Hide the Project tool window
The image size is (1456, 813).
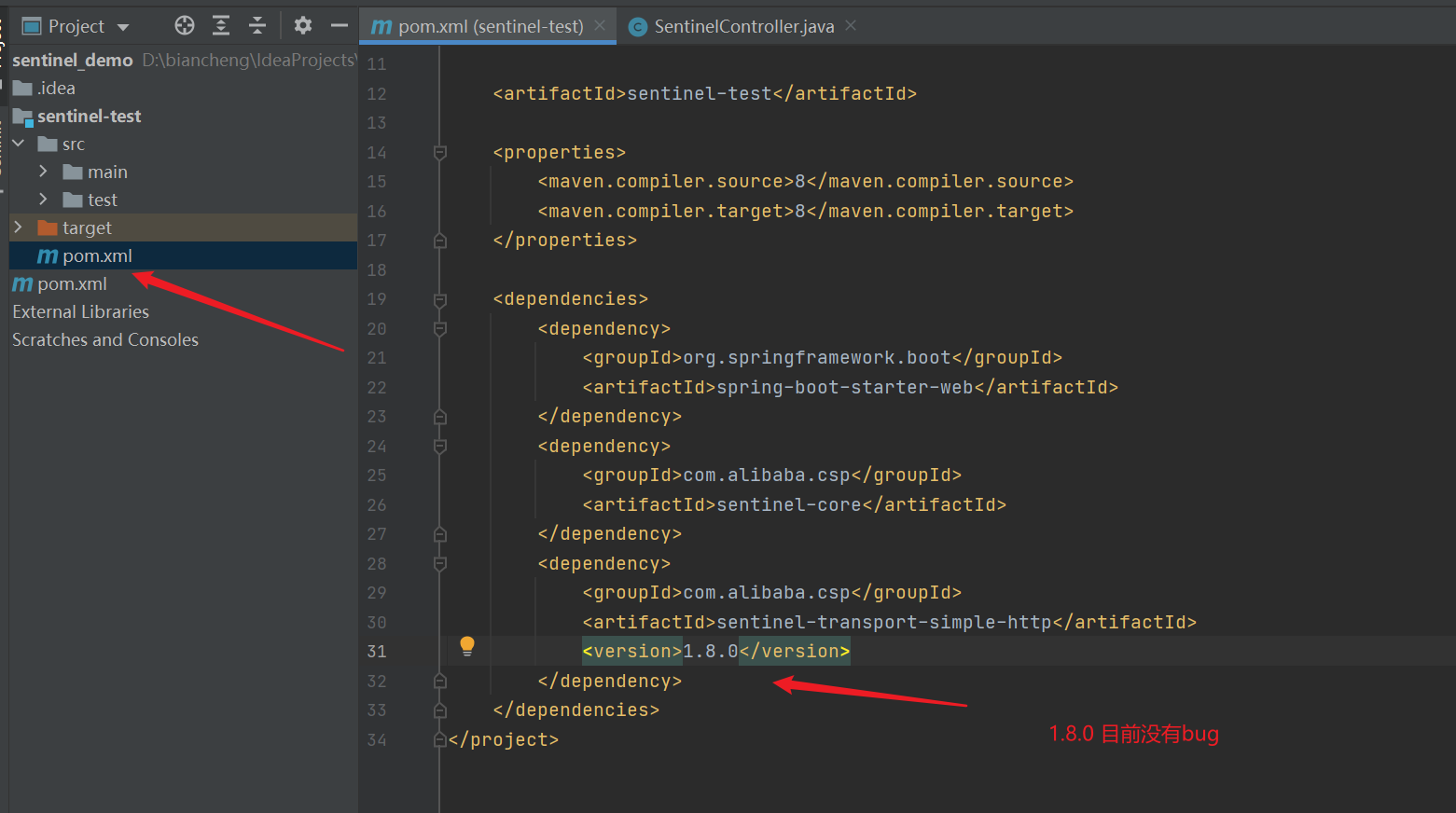pos(340,26)
